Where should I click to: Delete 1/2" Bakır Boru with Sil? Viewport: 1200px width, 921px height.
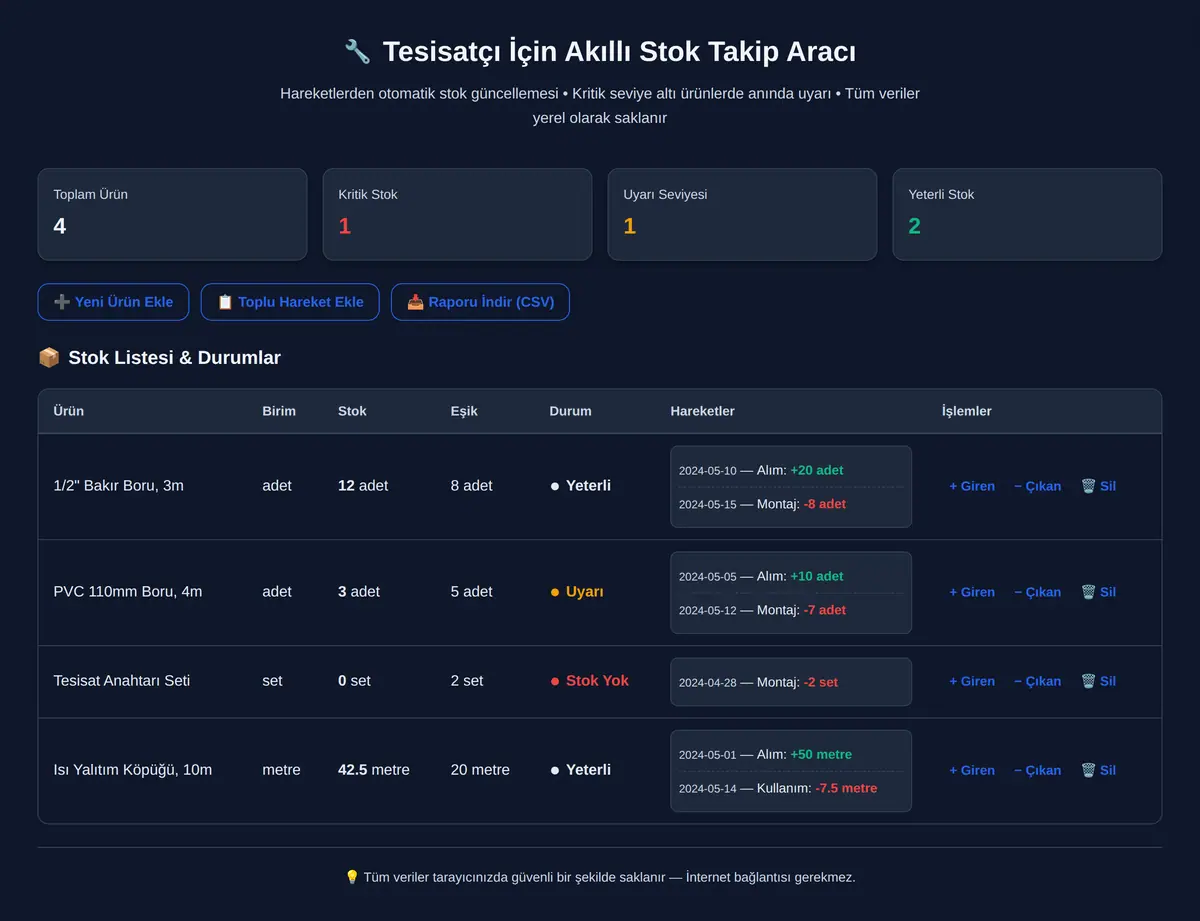pos(1098,486)
